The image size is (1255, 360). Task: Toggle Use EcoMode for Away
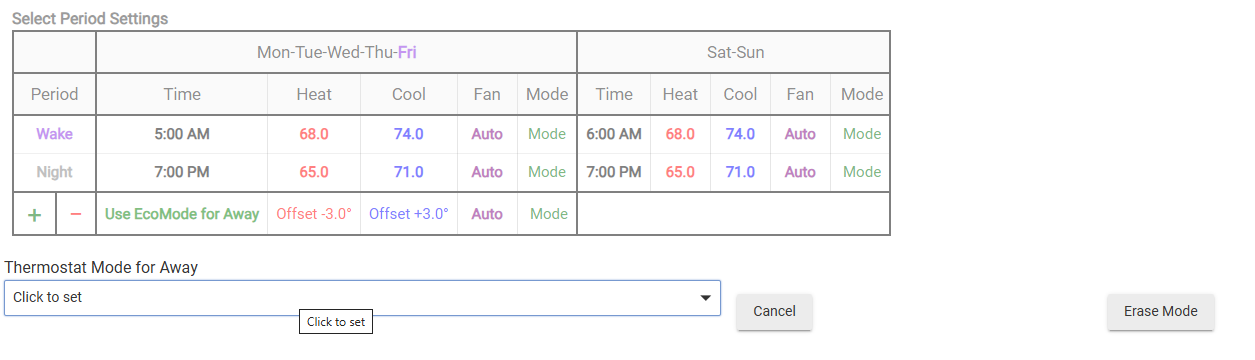(182, 214)
